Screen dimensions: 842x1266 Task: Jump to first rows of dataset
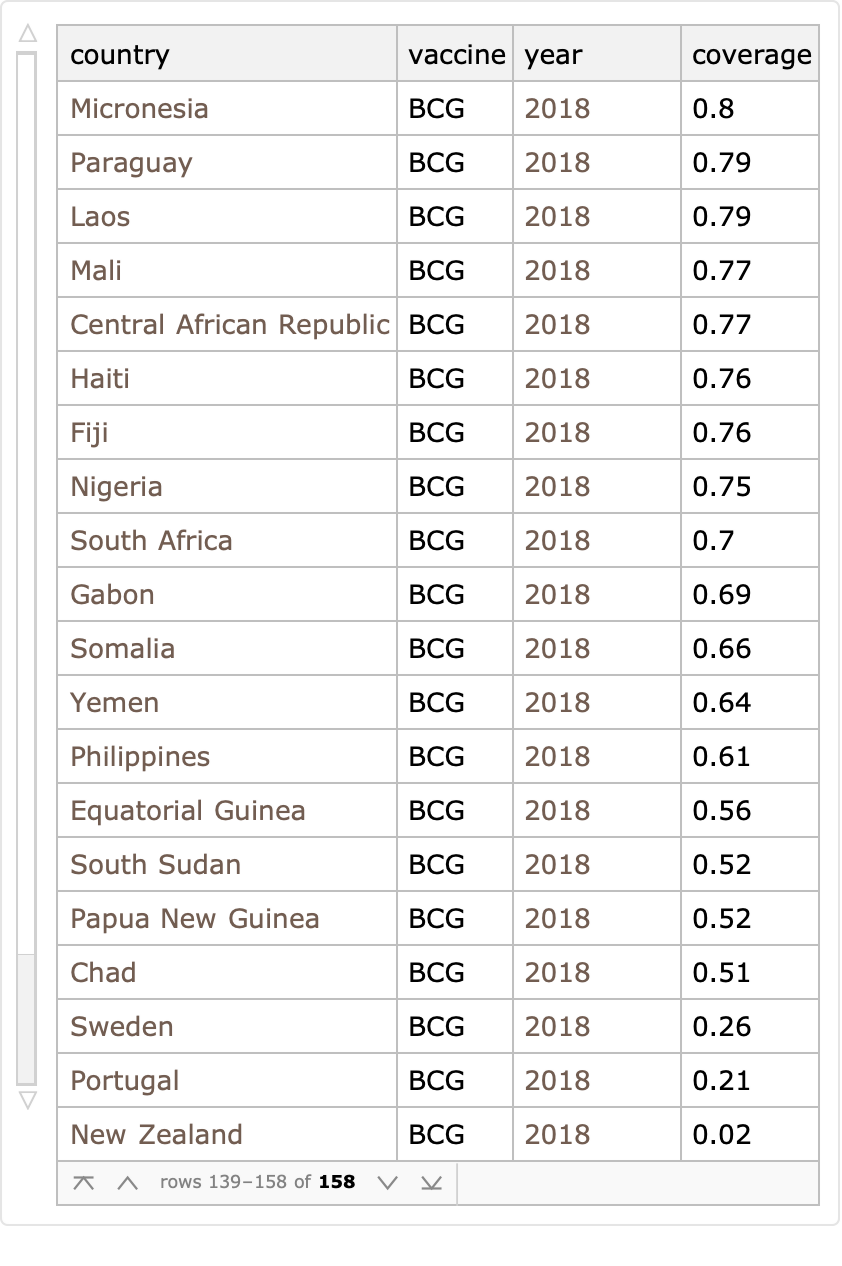click(84, 1183)
